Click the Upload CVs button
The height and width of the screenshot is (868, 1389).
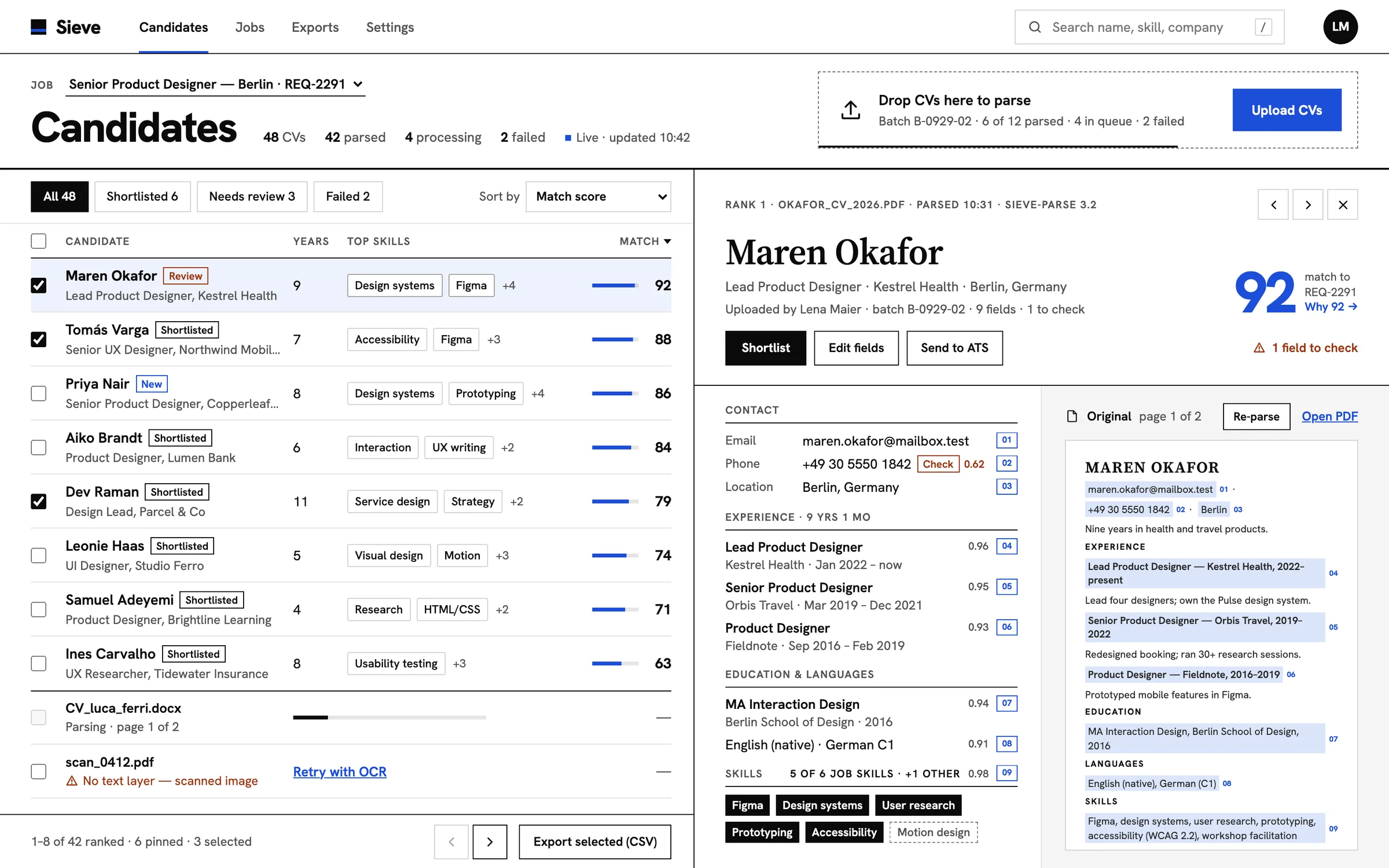click(1287, 110)
